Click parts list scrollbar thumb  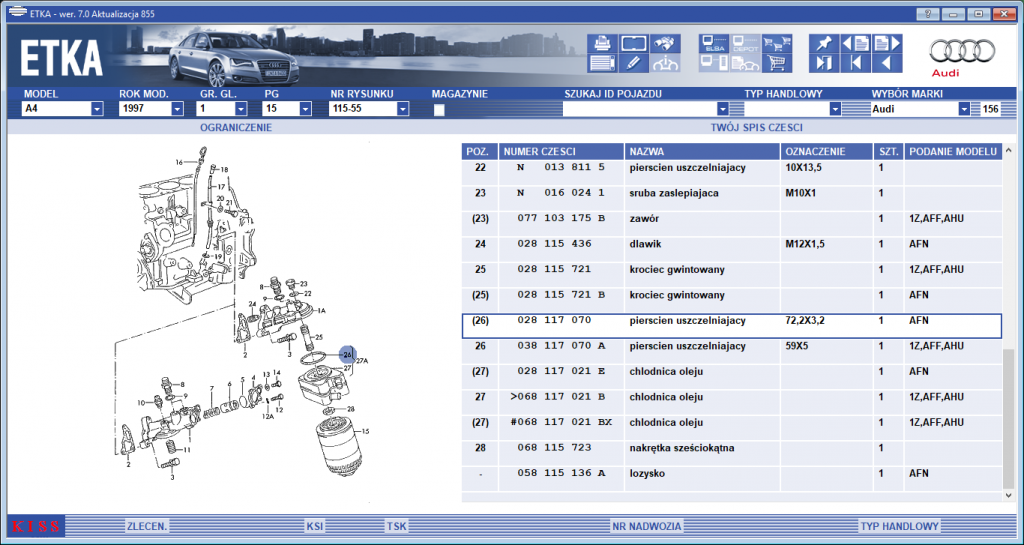1009,418
